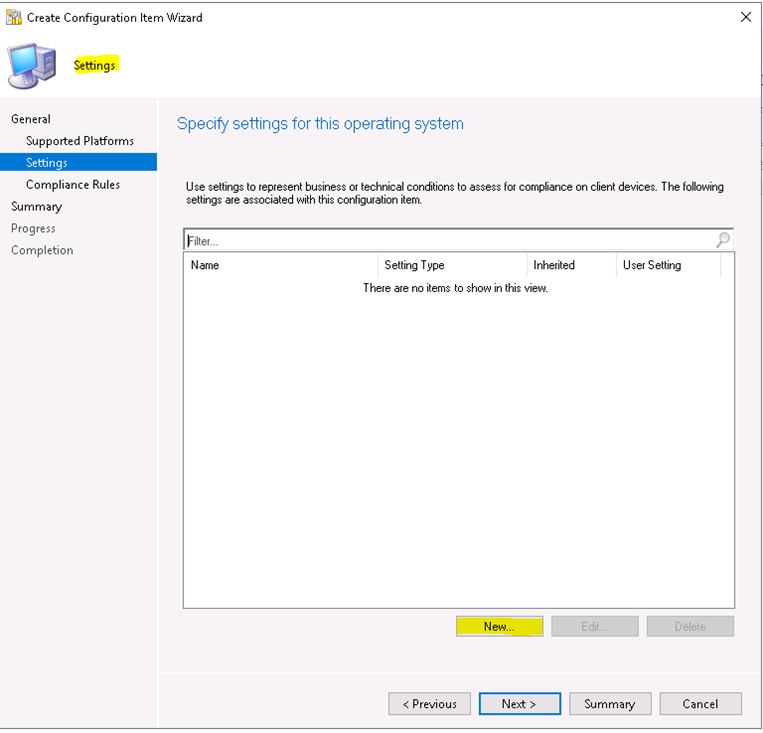Jump to Summary step in sidebar
Image resolution: width=763 pixels, height=733 pixels.
click(x=36, y=206)
